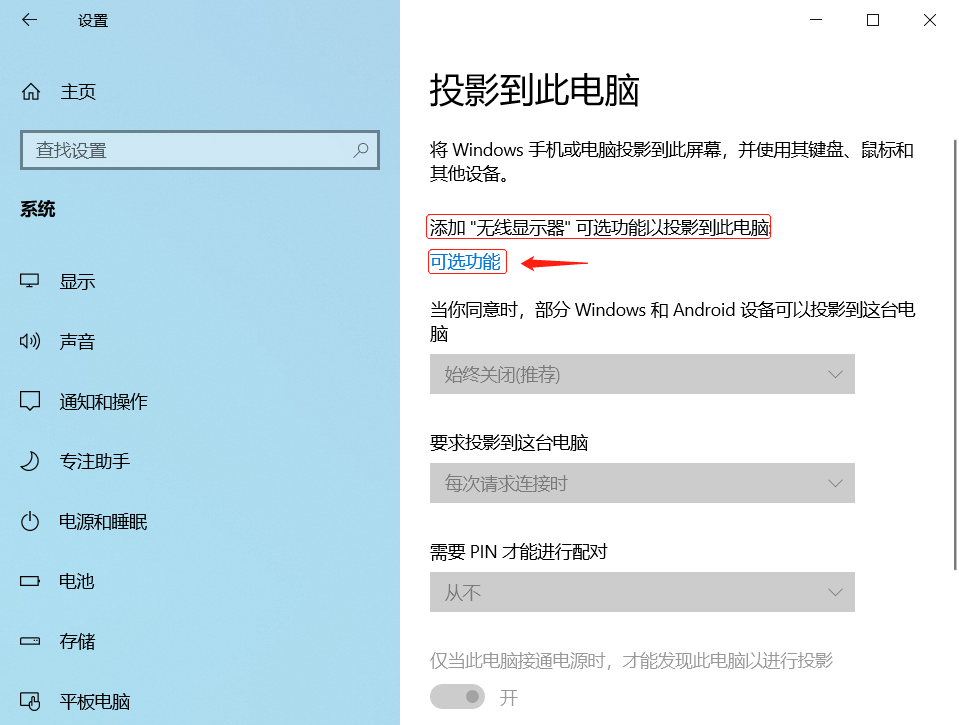Screen dimensions: 959x725
Task: Click the 可选功能 link
Action: (x=466, y=261)
